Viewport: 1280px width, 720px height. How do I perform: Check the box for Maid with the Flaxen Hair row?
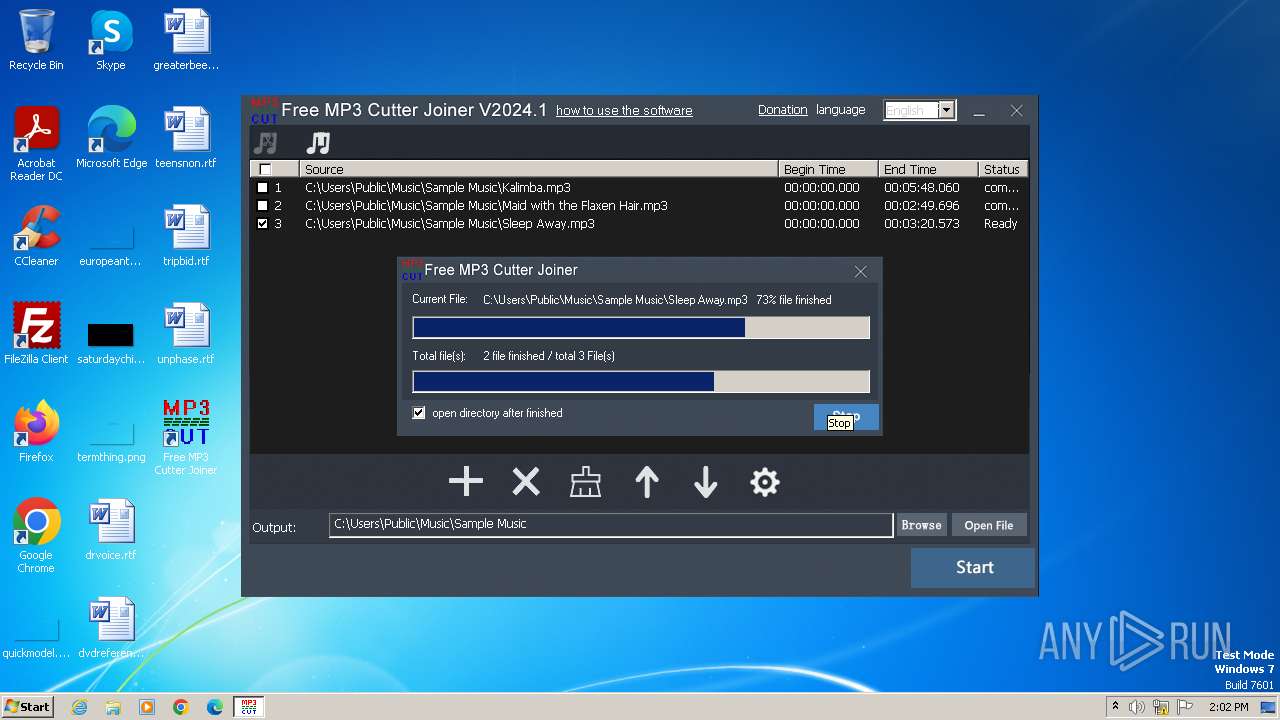pos(263,206)
